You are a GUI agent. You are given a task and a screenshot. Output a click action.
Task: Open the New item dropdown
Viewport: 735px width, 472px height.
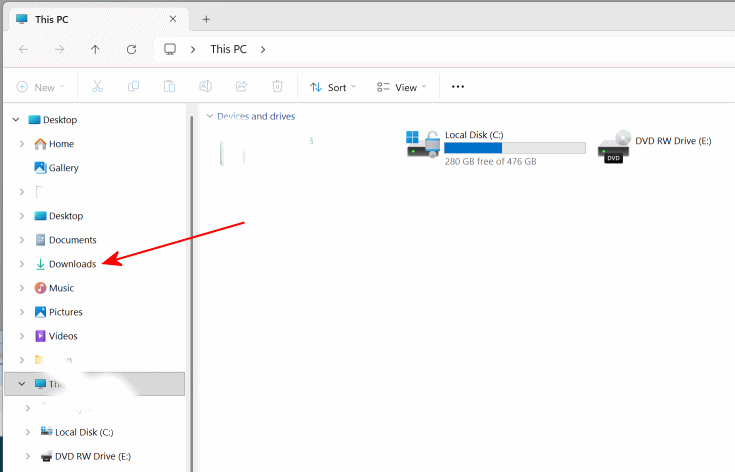(x=41, y=87)
